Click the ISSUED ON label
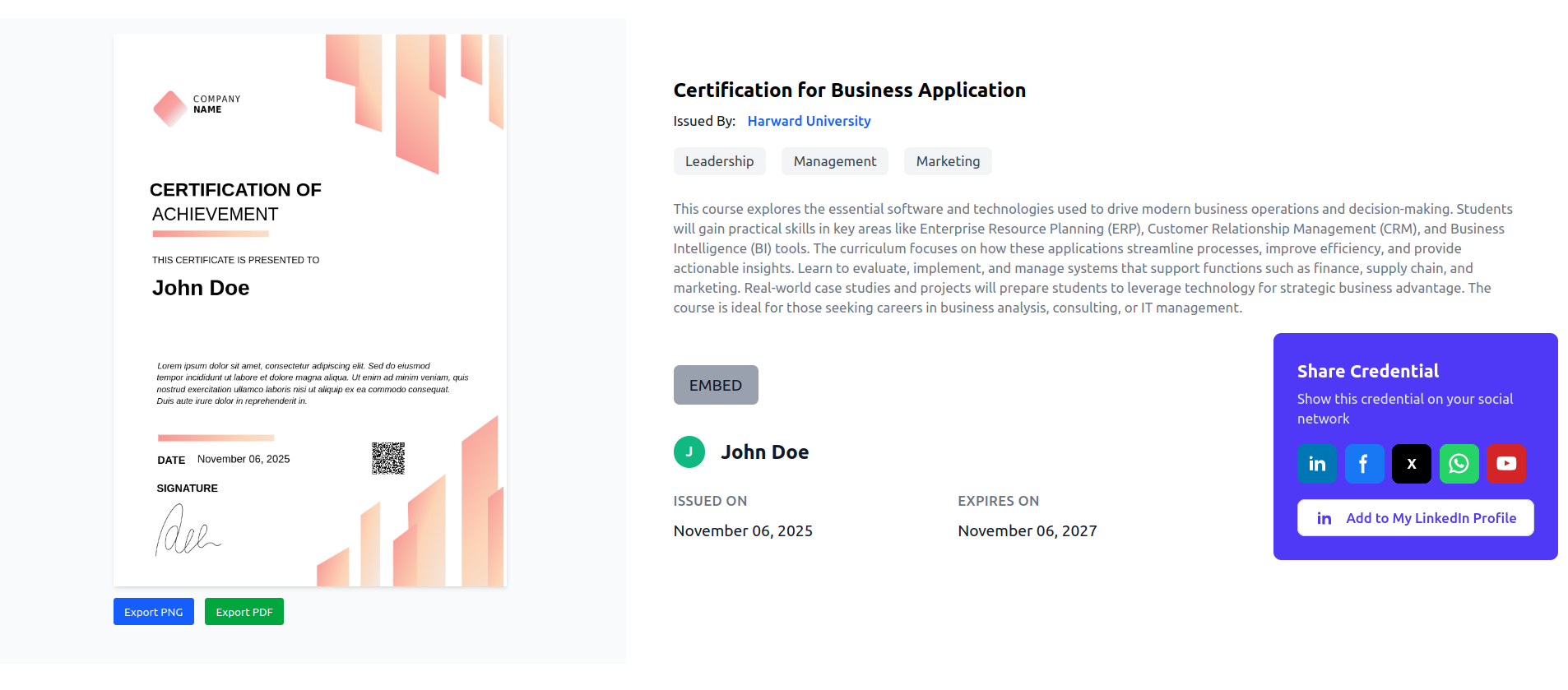 tap(710, 501)
